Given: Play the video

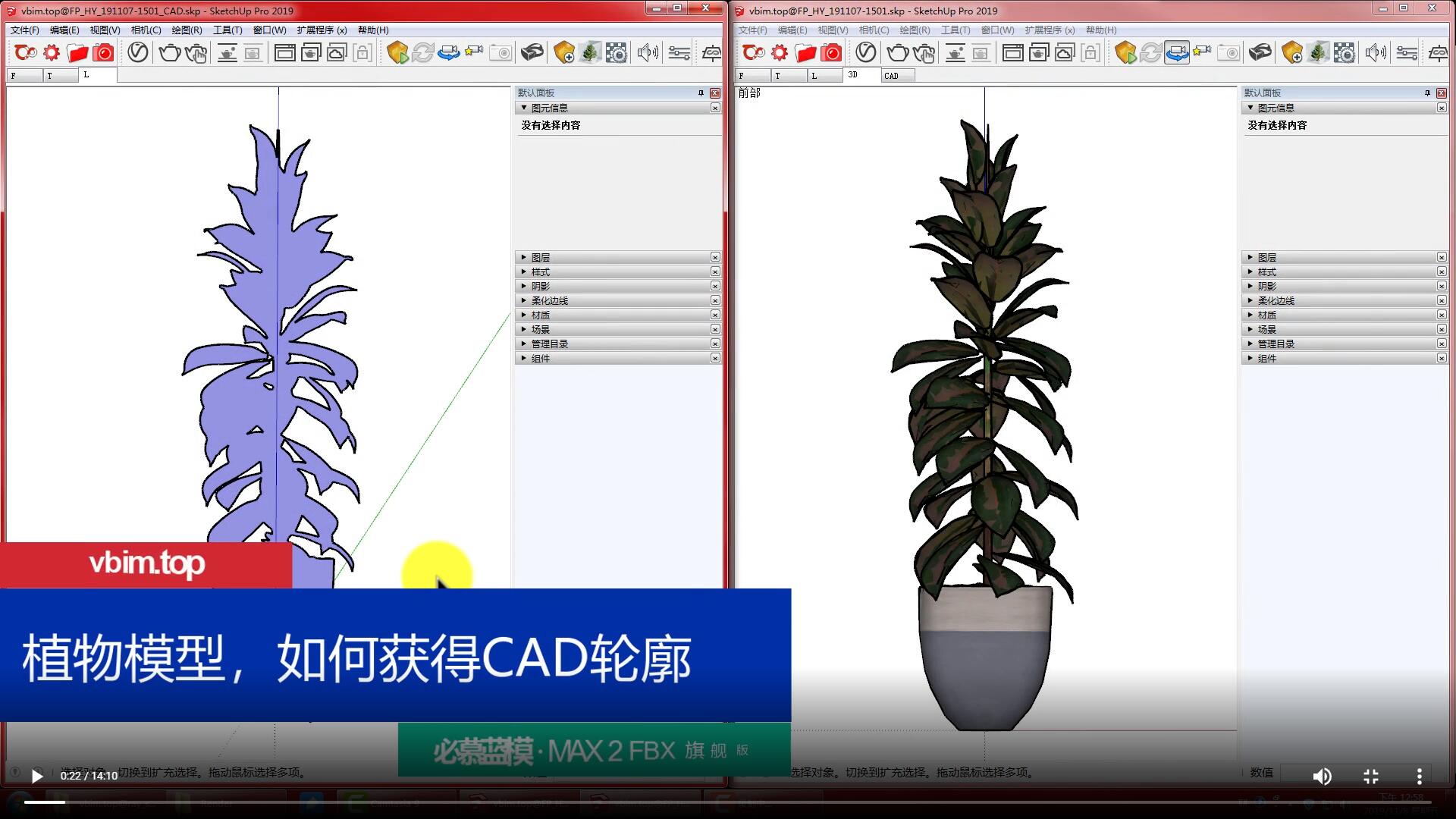Looking at the screenshot, I should [36, 776].
